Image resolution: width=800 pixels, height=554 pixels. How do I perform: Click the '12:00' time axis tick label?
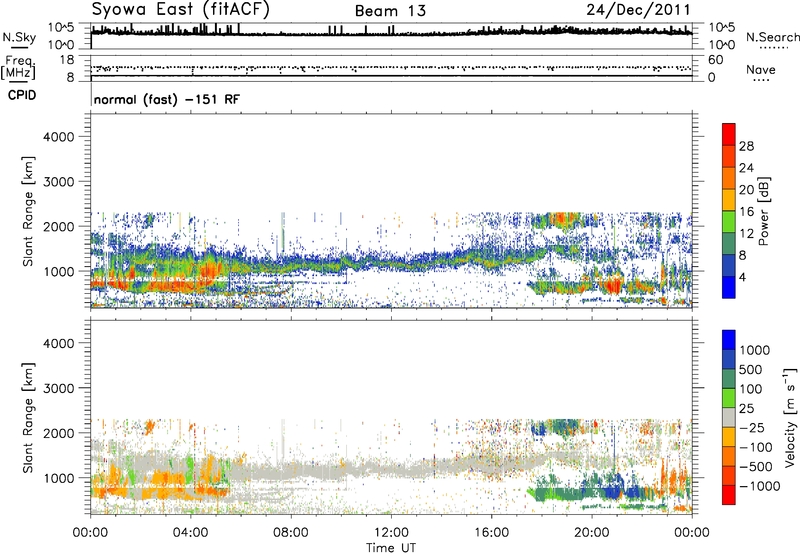coord(391,533)
